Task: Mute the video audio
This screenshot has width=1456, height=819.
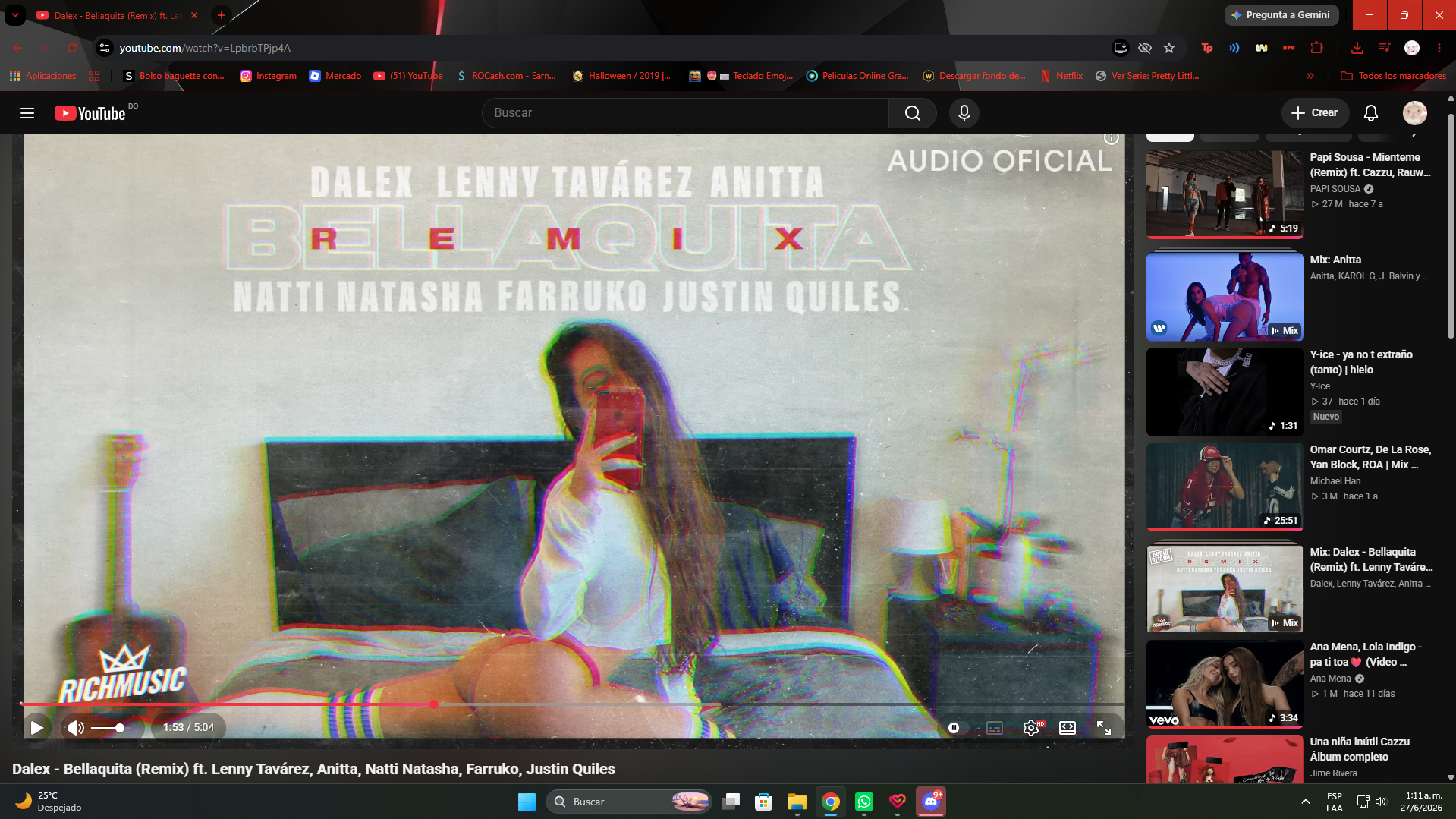Action: click(x=75, y=728)
